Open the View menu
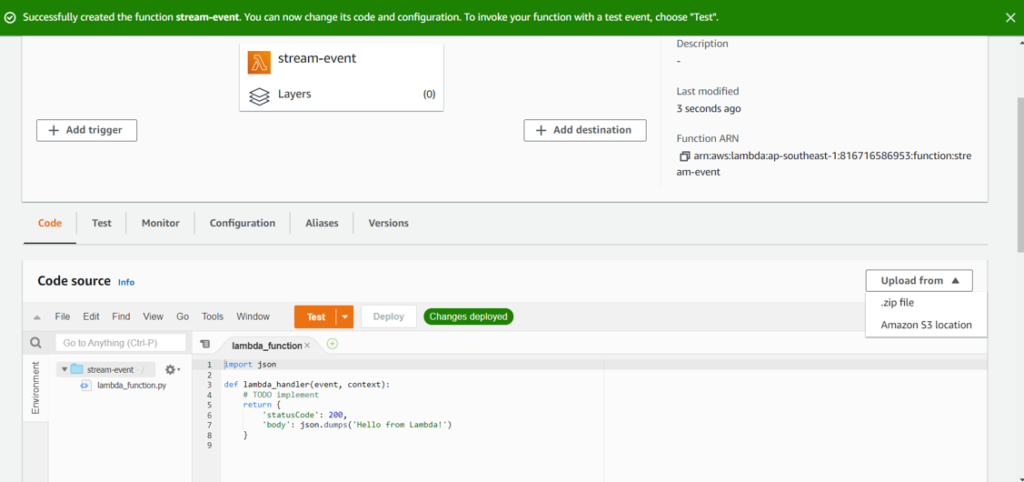Viewport: 1024px width, 482px height. tap(153, 317)
